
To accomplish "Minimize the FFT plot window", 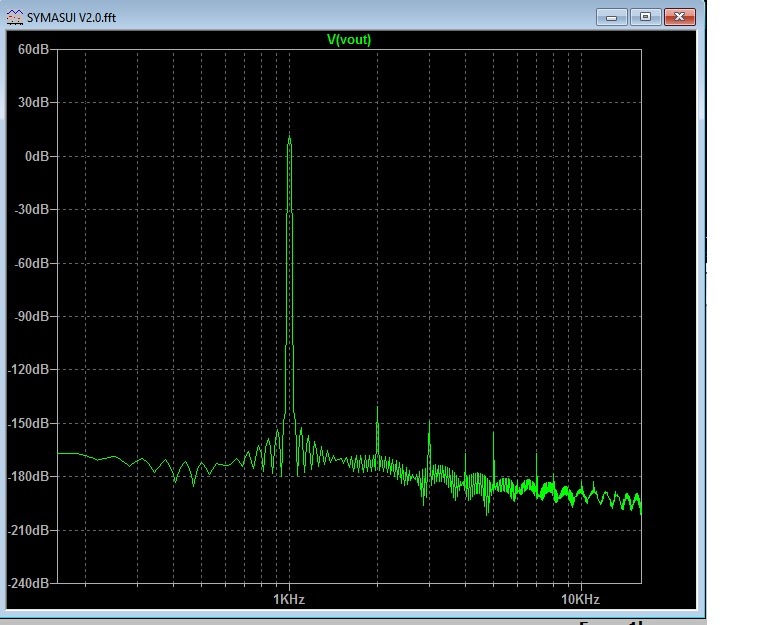I will [x=611, y=17].
